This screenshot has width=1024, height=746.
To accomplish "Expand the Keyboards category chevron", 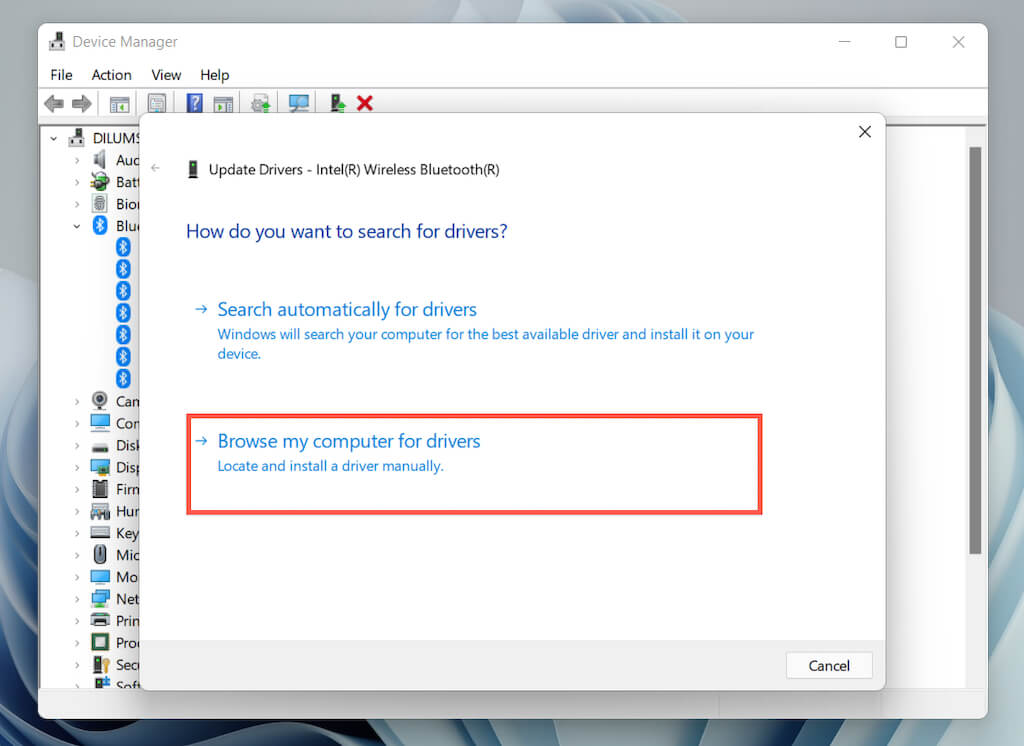I will [76, 533].
